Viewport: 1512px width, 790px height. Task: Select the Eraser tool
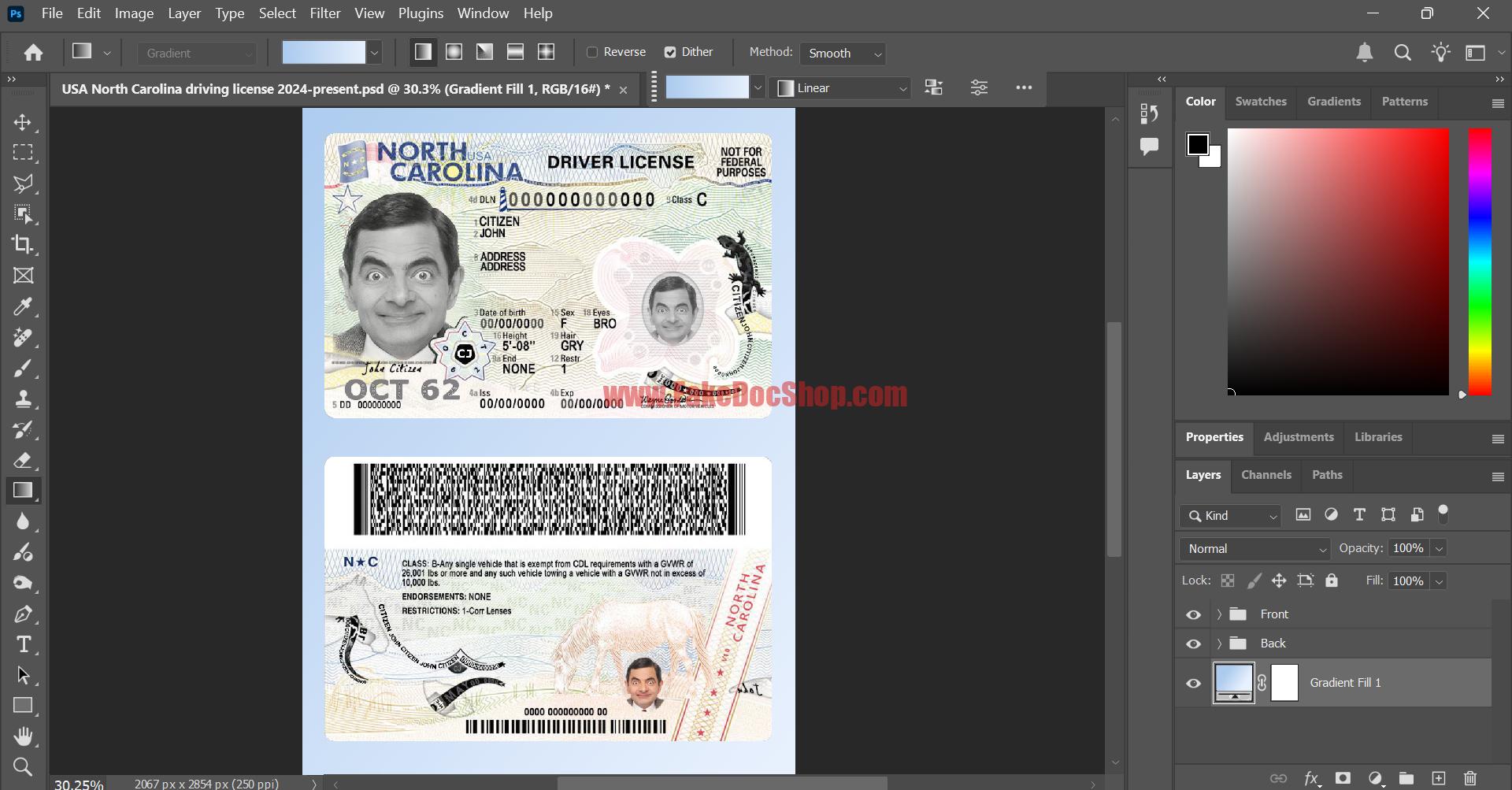point(23,460)
